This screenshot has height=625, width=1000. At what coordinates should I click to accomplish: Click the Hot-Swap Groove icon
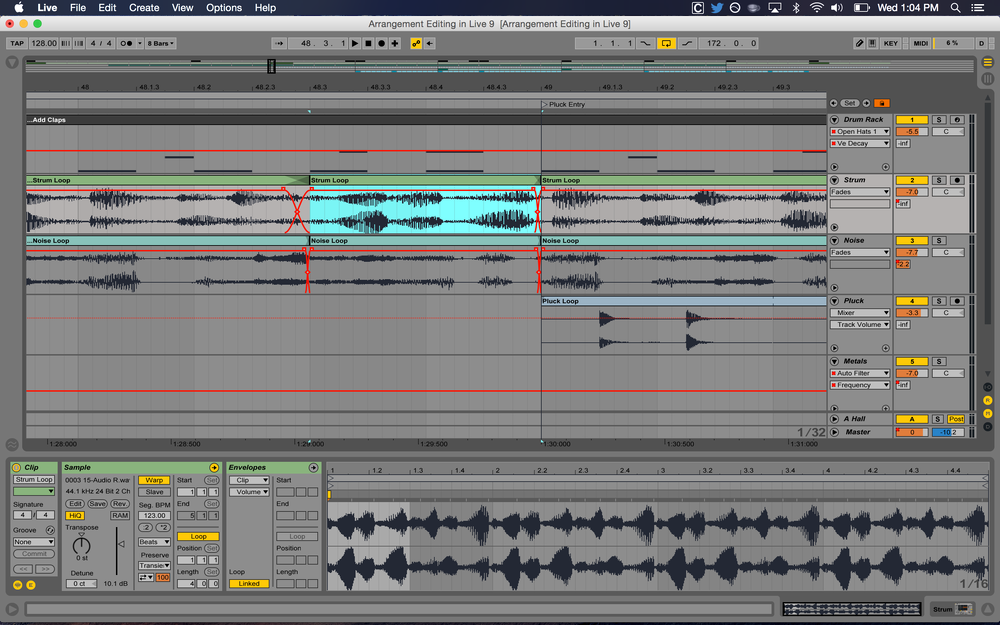point(50,530)
